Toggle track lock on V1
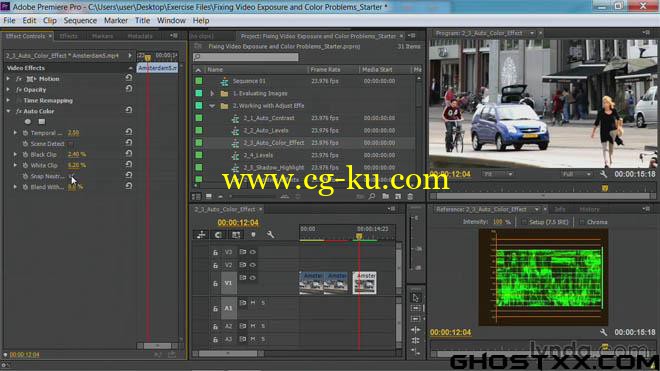This screenshot has width=660, height=371. click(215, 284)
